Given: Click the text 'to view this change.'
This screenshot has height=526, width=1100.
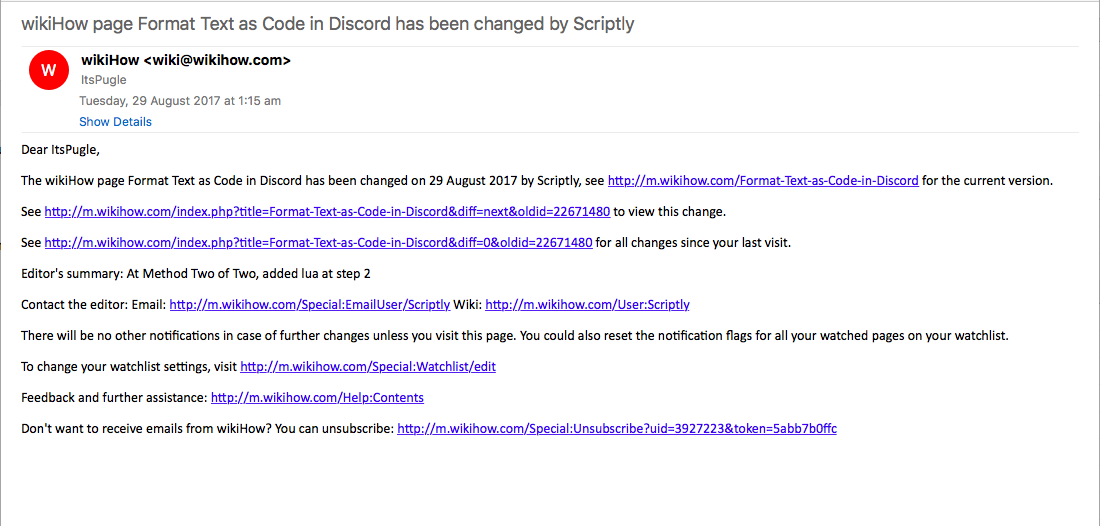Looking at the screenshot, I should coord(668,212).
